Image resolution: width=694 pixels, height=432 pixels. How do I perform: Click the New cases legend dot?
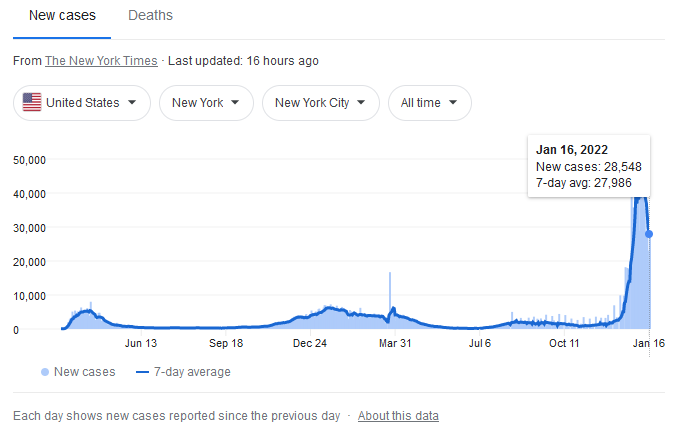44,372
